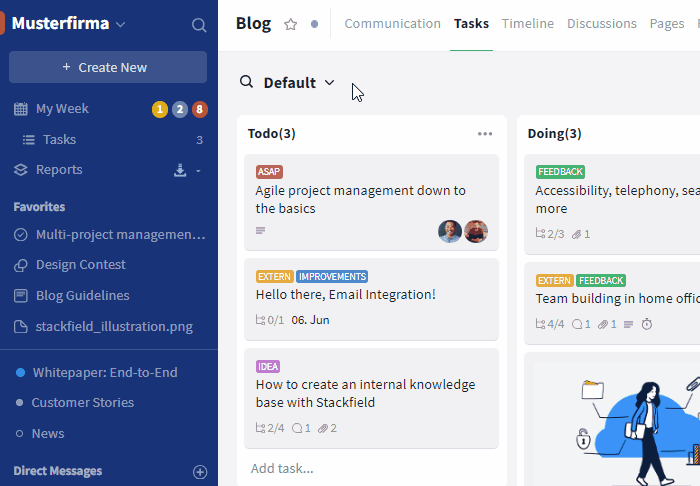This screenshot has height=486, width=700.
Task: Click the ASAP label tag
Action: pos(269,172)
